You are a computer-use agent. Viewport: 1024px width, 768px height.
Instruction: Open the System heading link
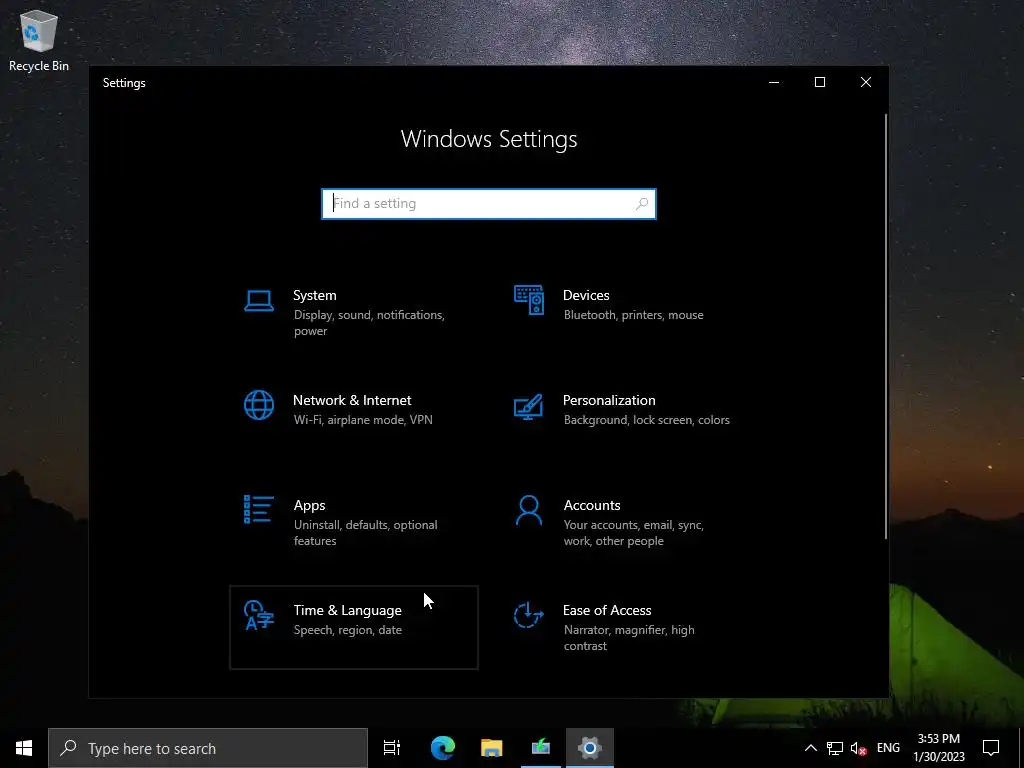pyautogui.click(x=315, y=295)
